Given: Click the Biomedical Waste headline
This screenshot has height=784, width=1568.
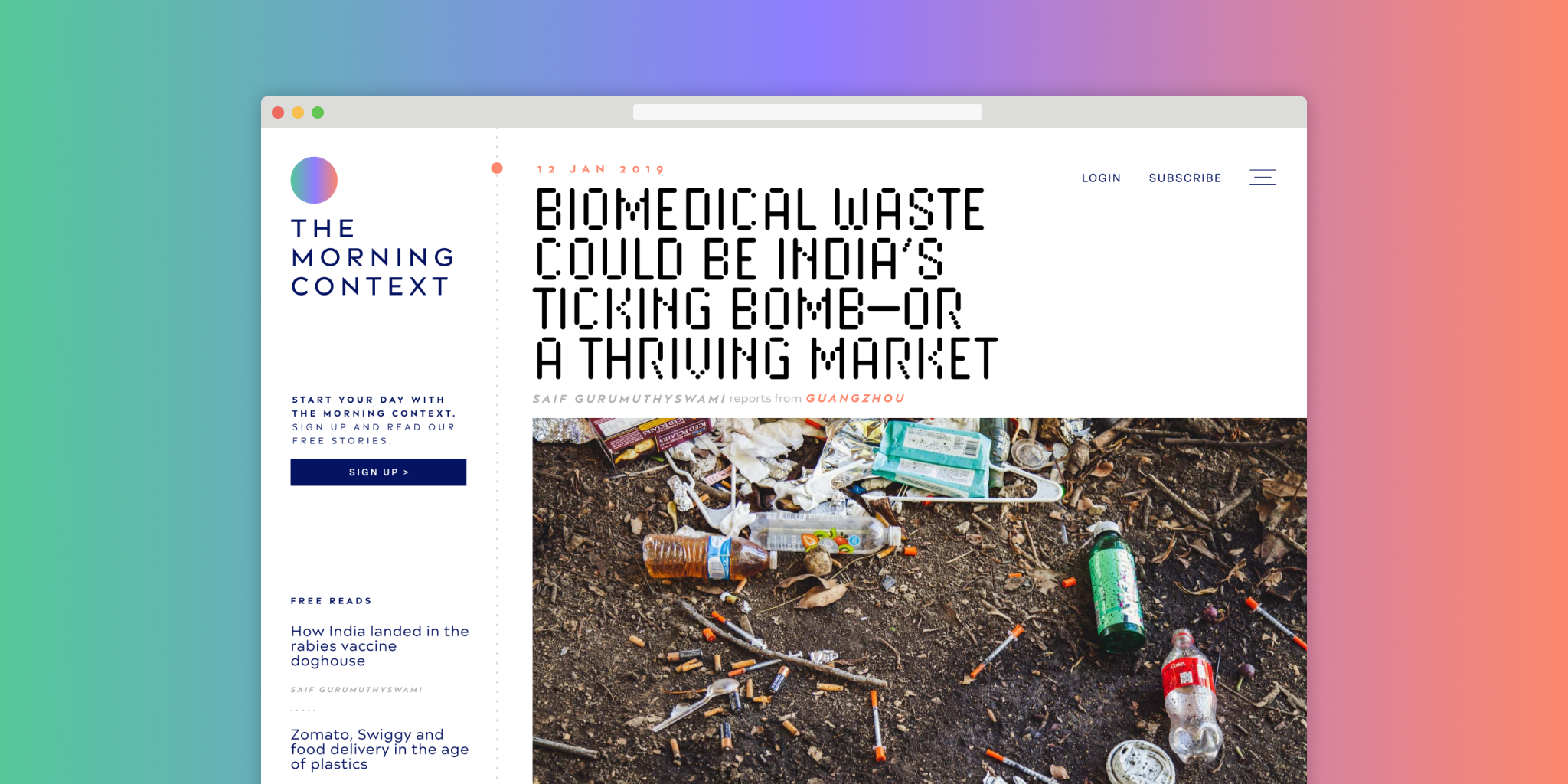Looking at the screenshot, I should click(766, 284).
